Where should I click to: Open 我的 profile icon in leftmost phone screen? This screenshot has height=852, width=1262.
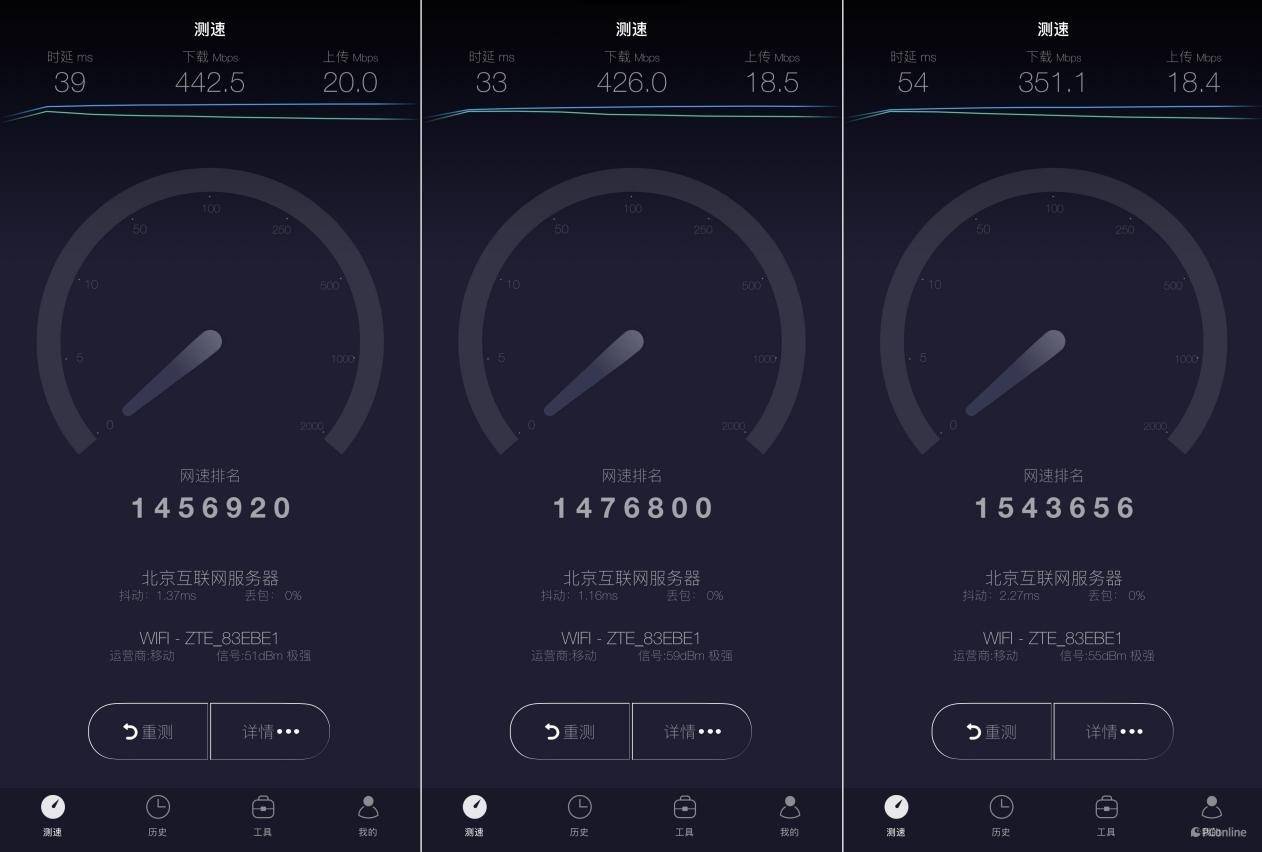pyautogui.click(x=368, y=806)
